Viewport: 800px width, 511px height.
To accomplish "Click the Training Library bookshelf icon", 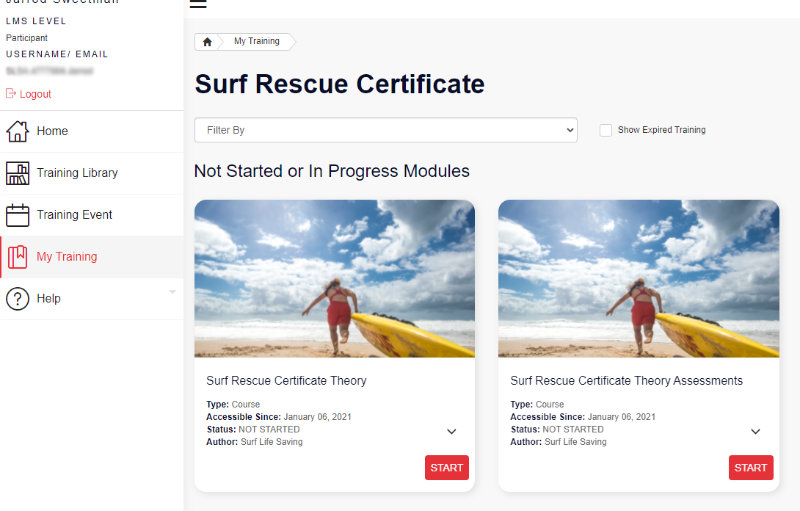I will click(x=17, y=173).
